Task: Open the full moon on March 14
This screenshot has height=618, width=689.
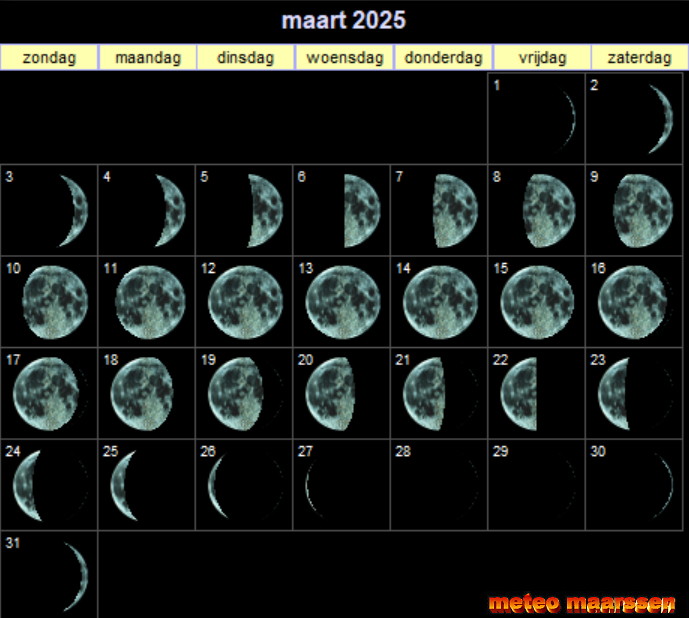Action: coord(441,302)
